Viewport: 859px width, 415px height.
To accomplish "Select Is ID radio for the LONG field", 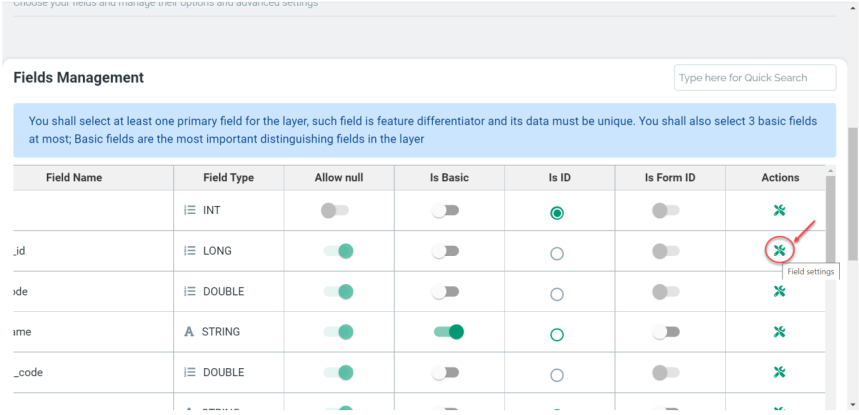I will pyautogui.click(x=557, y=253).
